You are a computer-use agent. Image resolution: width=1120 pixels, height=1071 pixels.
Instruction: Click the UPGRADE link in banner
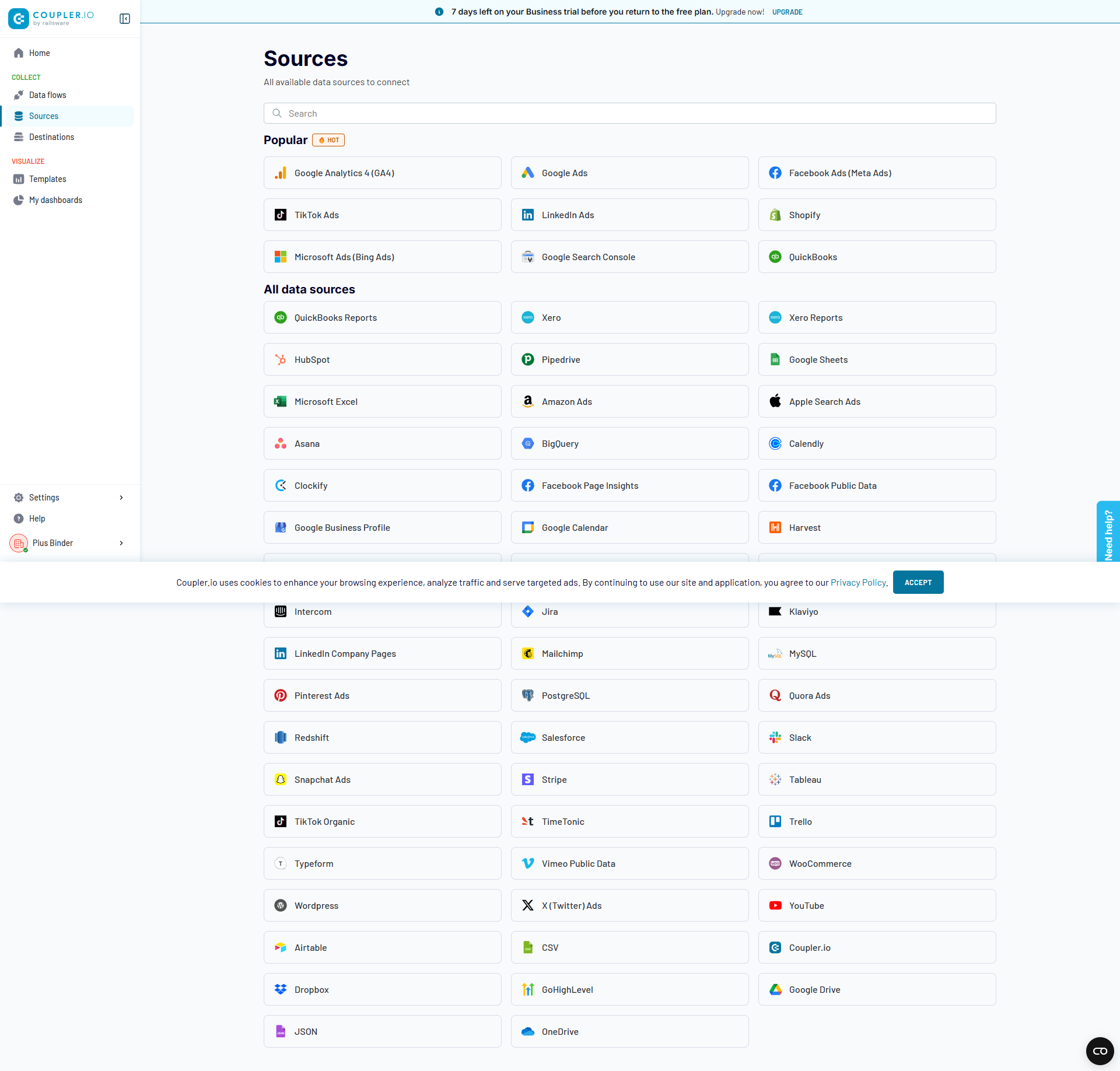787,12
